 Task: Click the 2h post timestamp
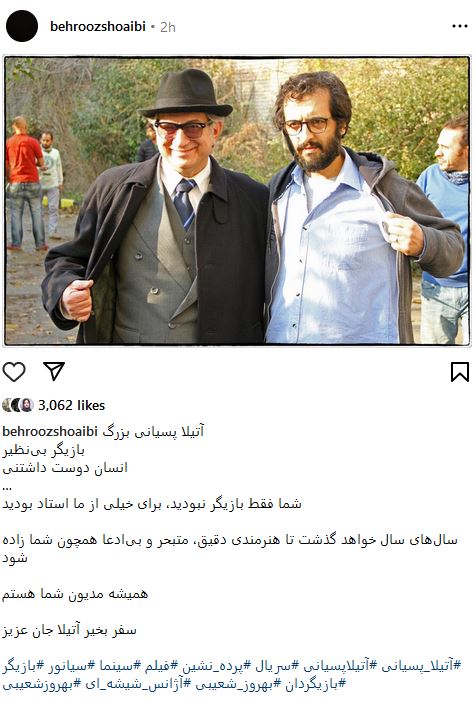tap(168, 27)
